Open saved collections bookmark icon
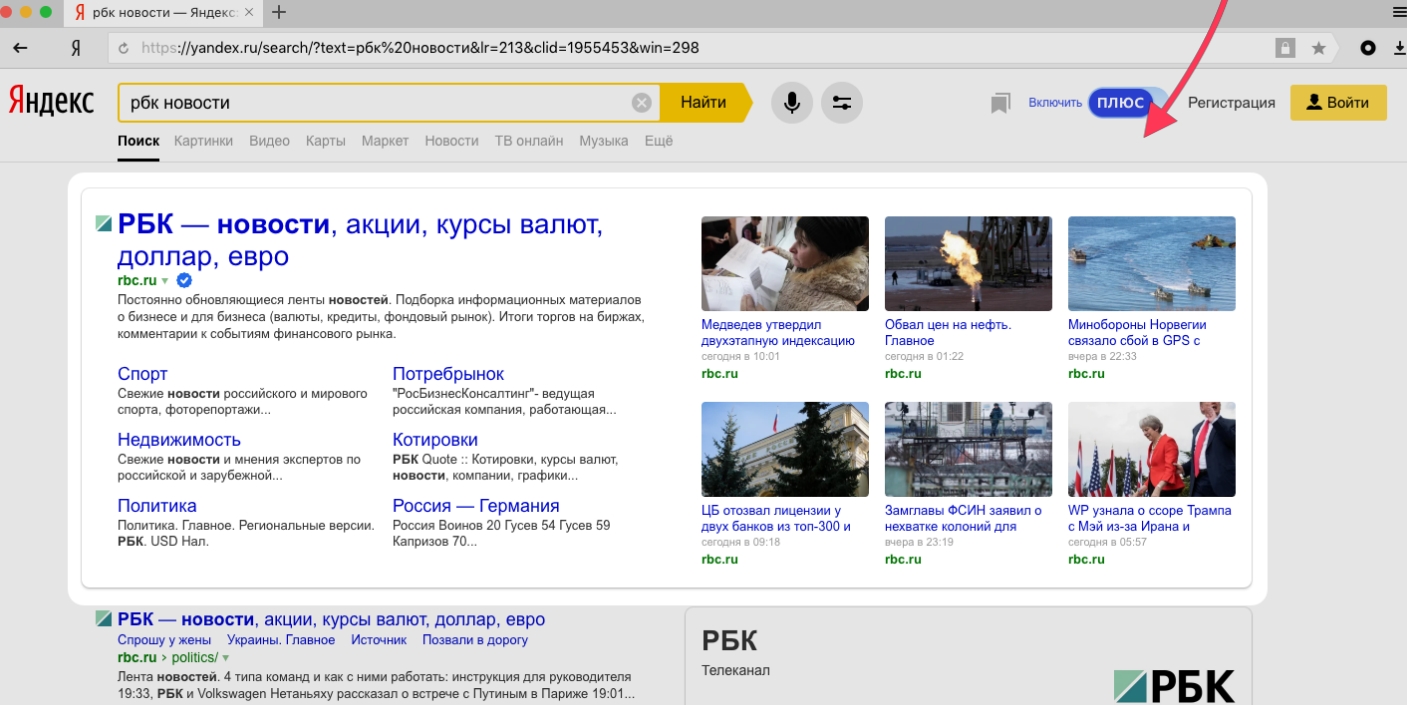 click(1000, 103)
